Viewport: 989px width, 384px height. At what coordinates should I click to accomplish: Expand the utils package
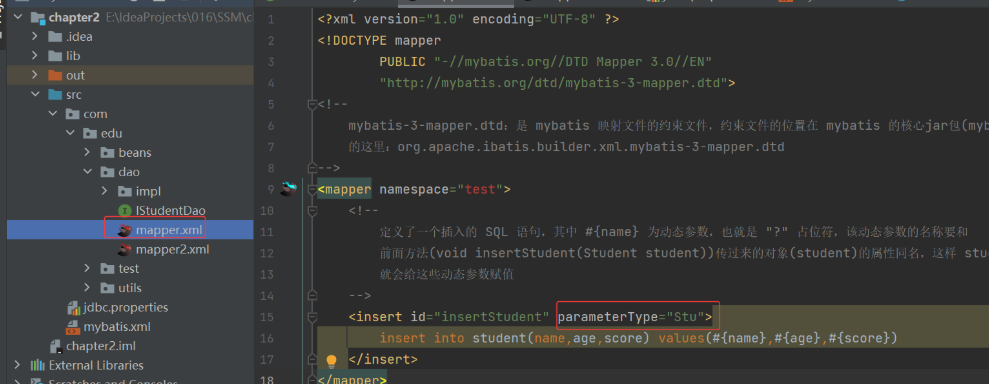click(88, 288)
